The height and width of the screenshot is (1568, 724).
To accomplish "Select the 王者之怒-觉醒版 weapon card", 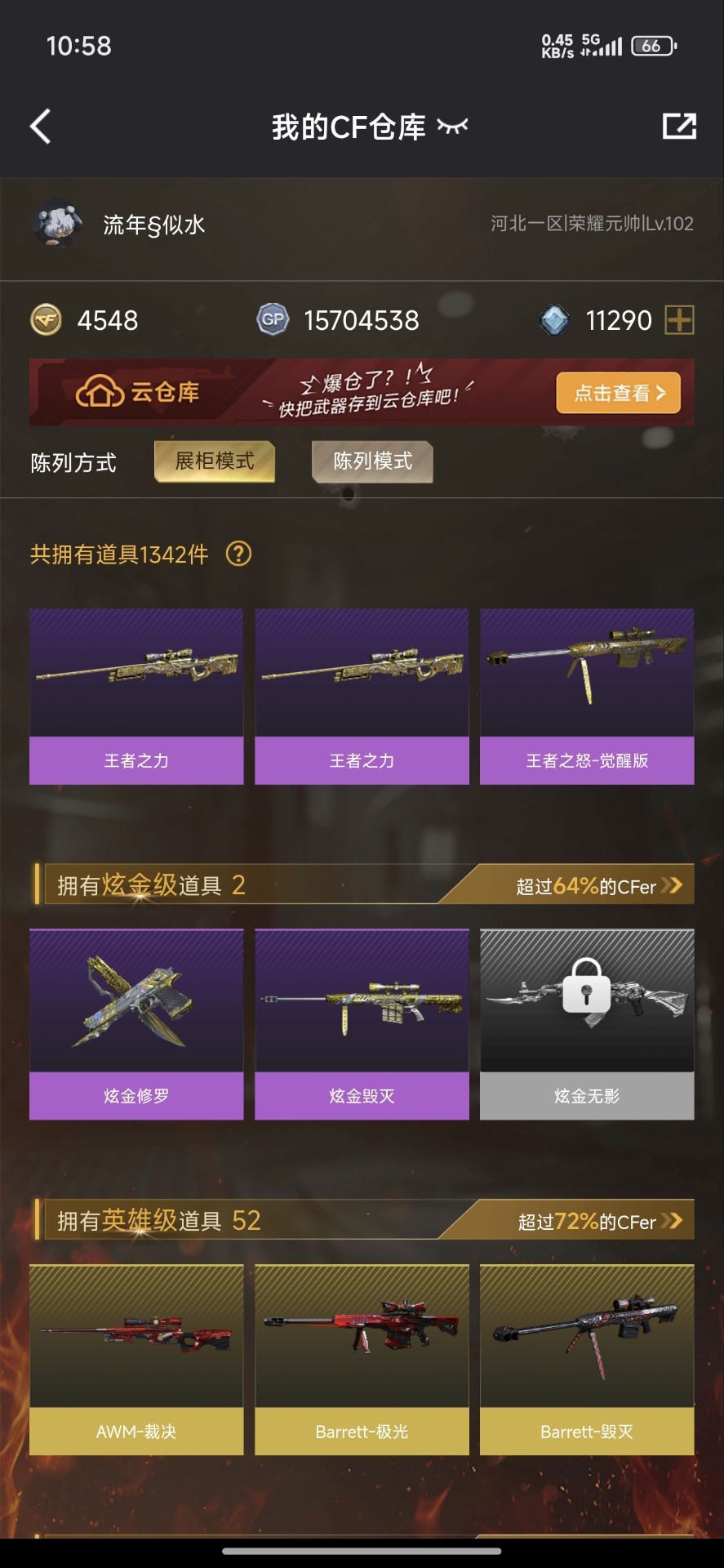I will pos(587,697).
